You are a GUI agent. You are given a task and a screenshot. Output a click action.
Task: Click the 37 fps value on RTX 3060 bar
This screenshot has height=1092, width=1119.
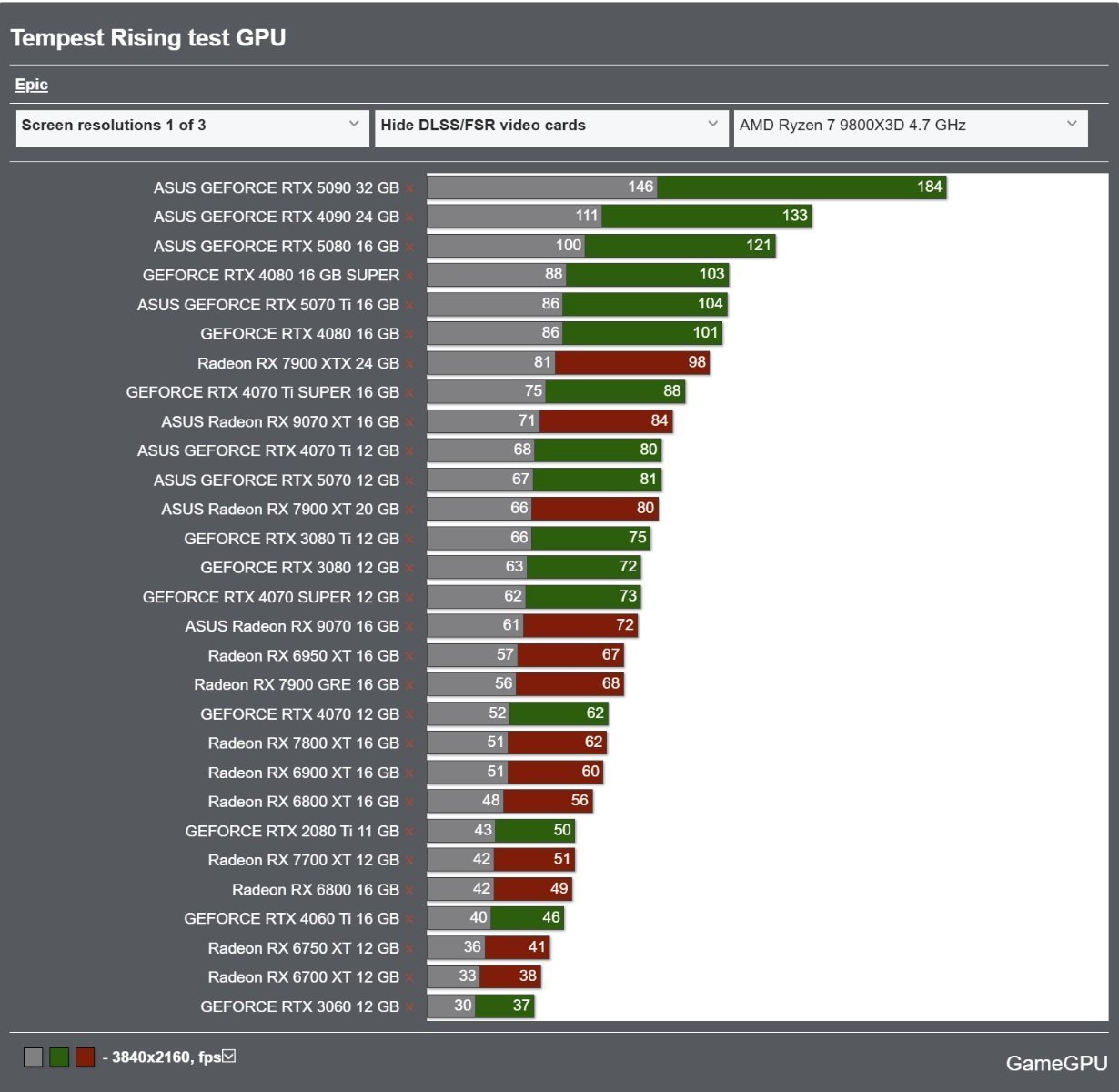click(521, 1006)
